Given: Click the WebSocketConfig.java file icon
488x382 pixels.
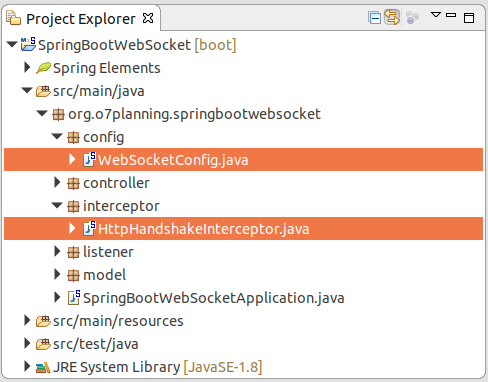Looking at the screenshot, I should [89, 159].
